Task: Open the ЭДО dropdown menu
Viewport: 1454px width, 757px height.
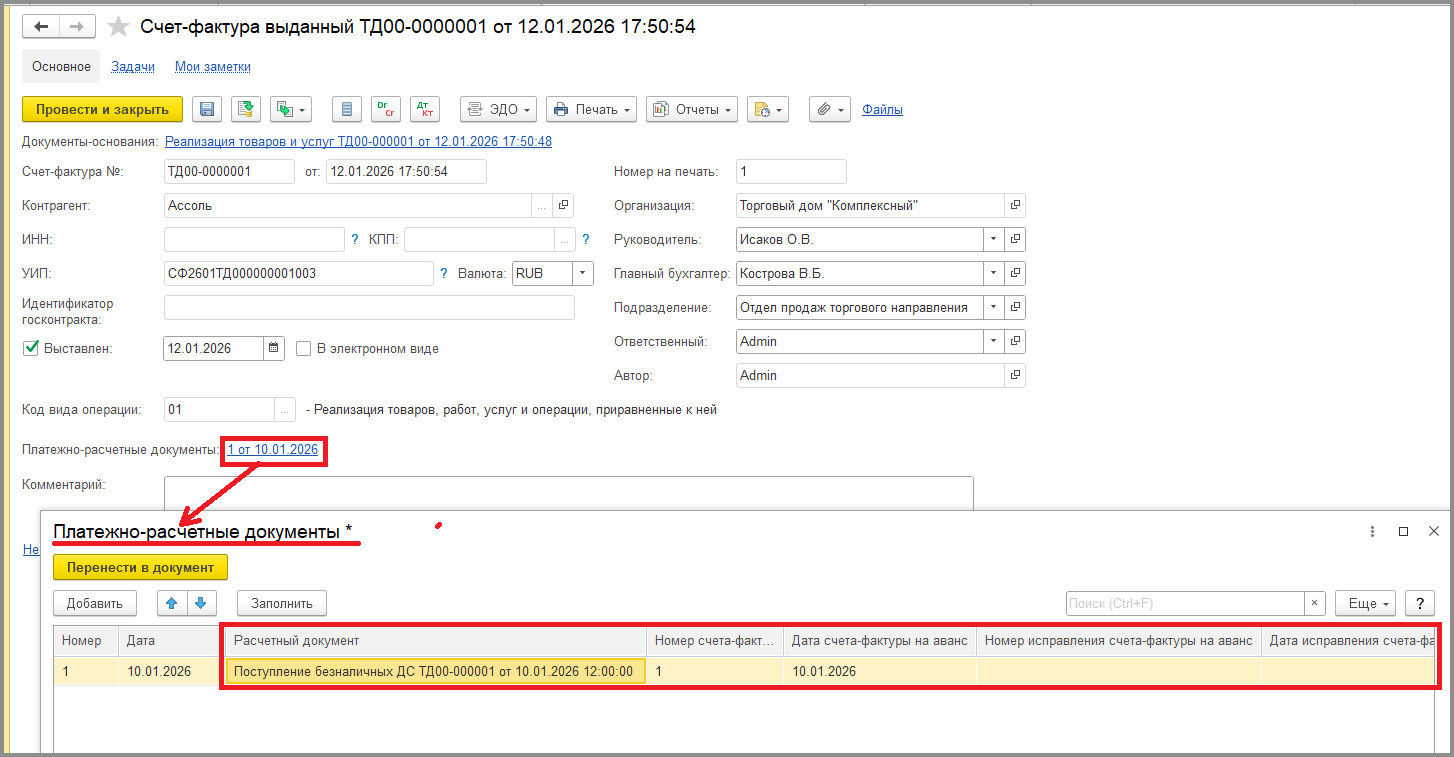Action: pyautogui.click(x=498, y=109)
